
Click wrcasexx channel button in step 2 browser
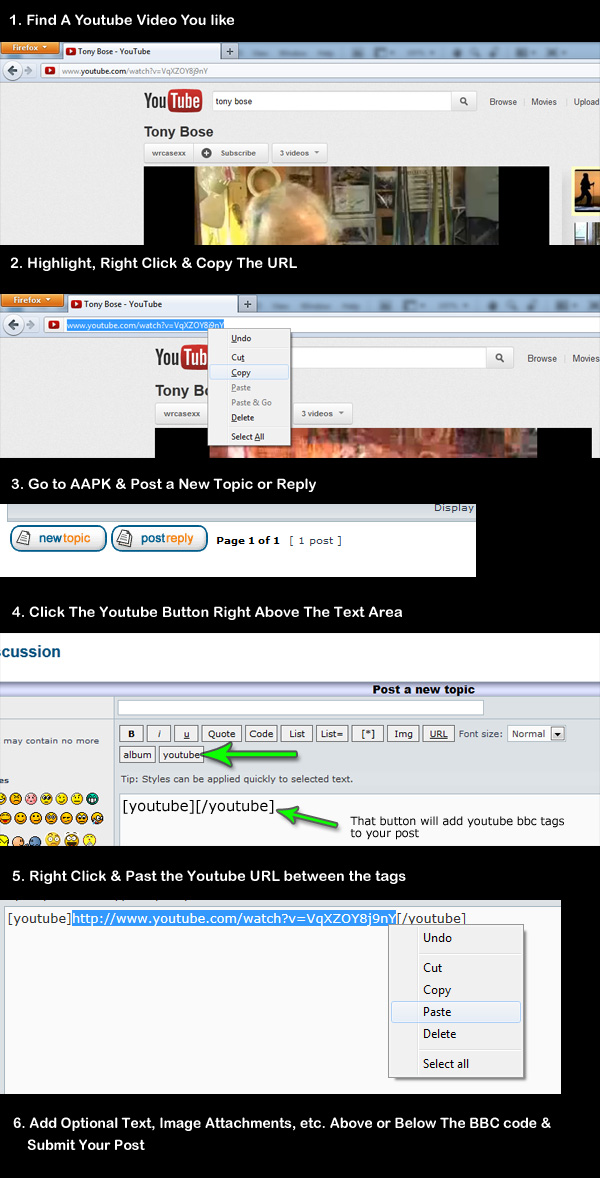pos(182,413)
